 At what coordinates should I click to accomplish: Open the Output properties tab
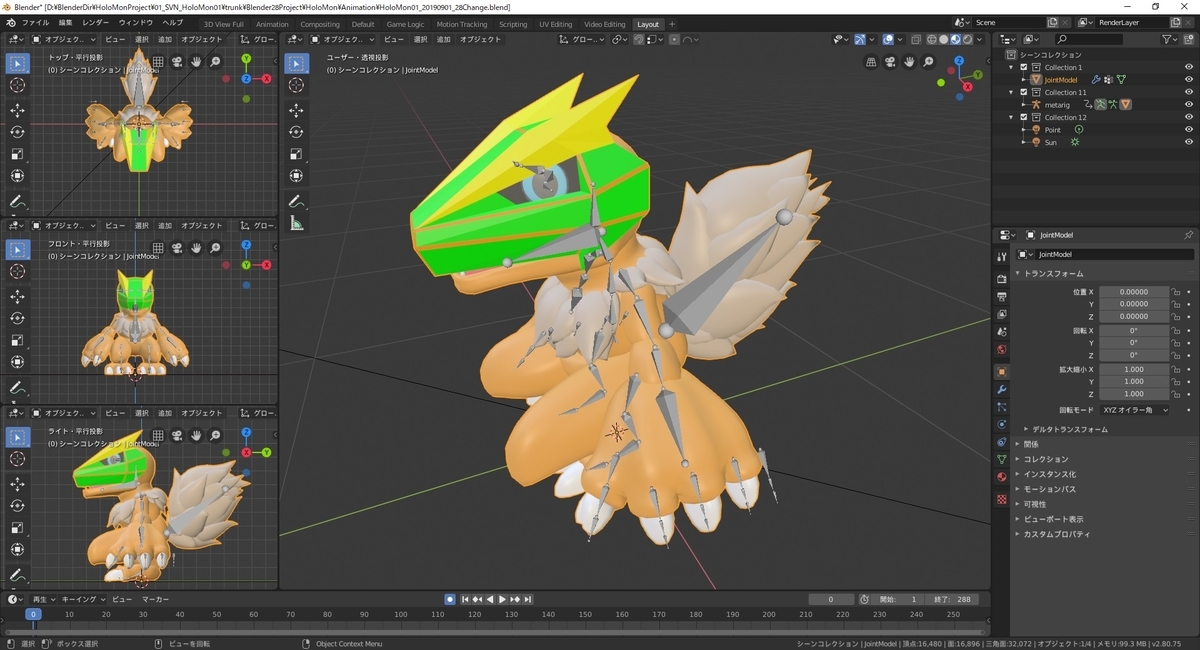[x=1002, y=296]
